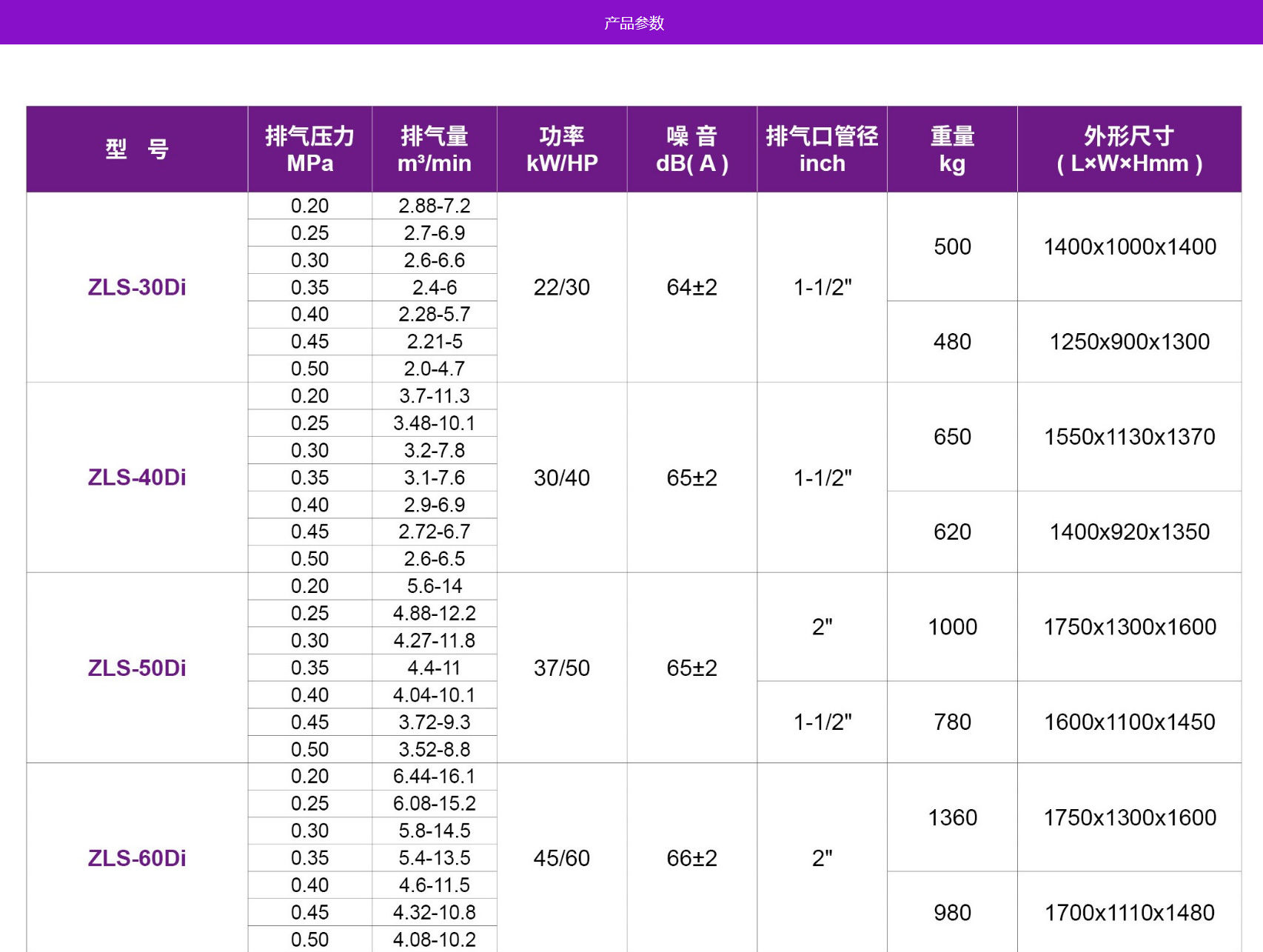Select the 30/40 power cell
The width and height of the screenshot is (1263, 952).
coord(562,477)
